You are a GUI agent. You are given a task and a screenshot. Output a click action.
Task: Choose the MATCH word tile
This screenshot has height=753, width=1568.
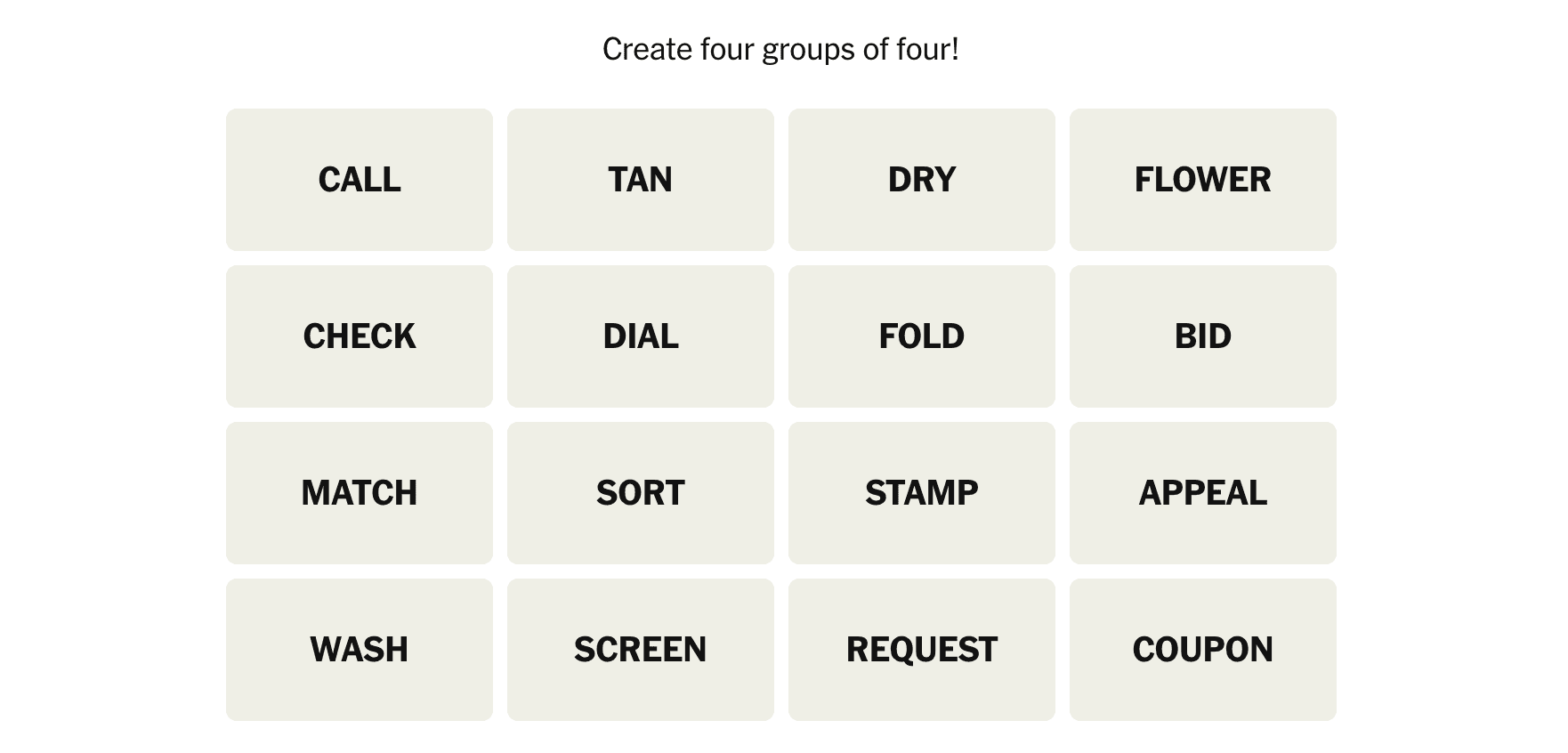coord(360,493)
